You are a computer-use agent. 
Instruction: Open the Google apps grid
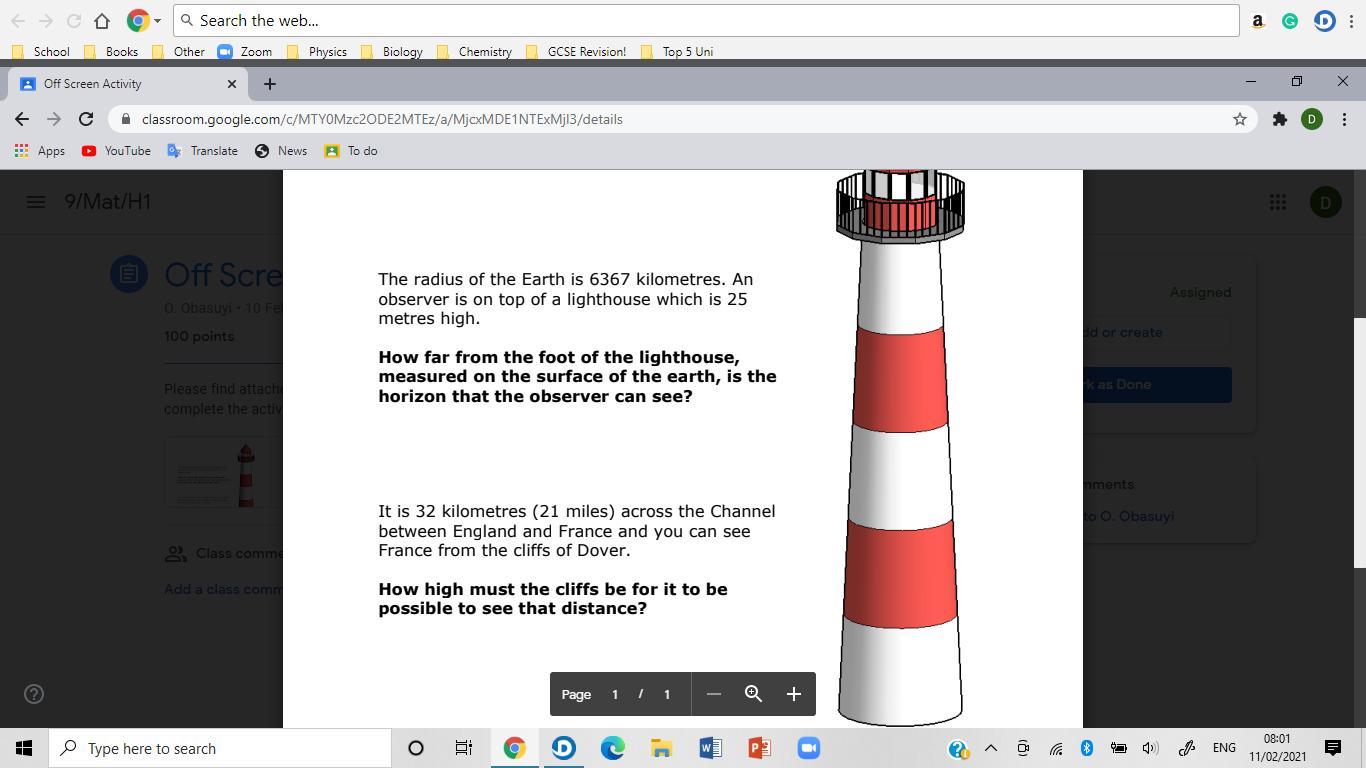point(1277,202)
